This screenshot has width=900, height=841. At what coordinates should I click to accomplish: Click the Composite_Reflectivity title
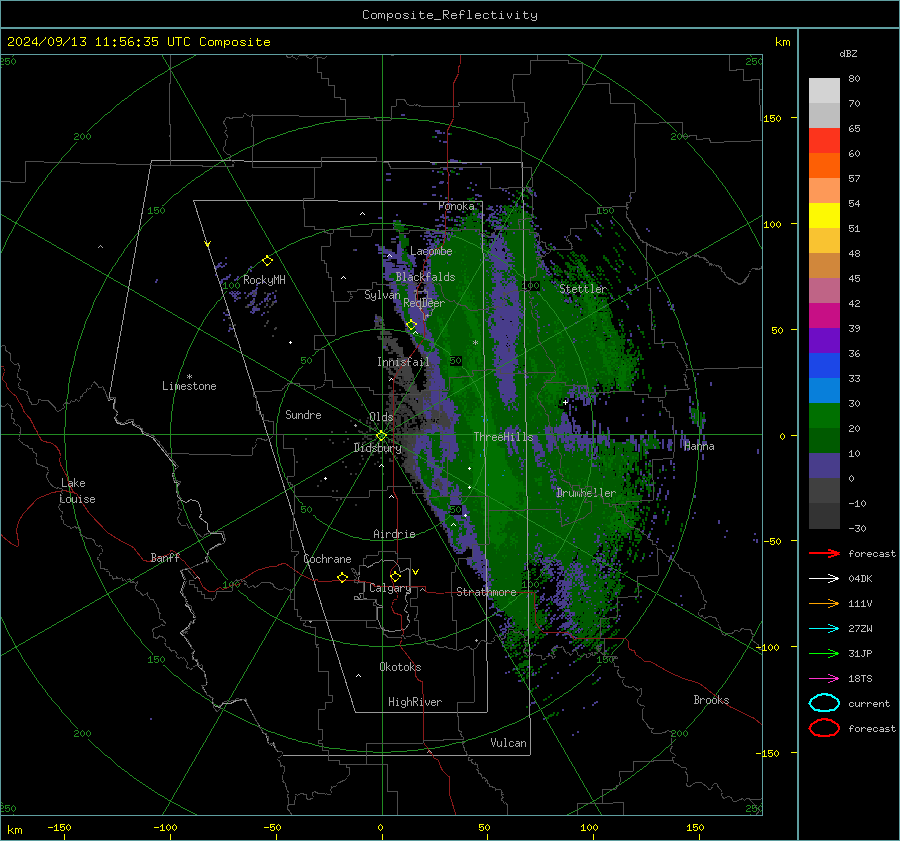(x=450, y=15)
